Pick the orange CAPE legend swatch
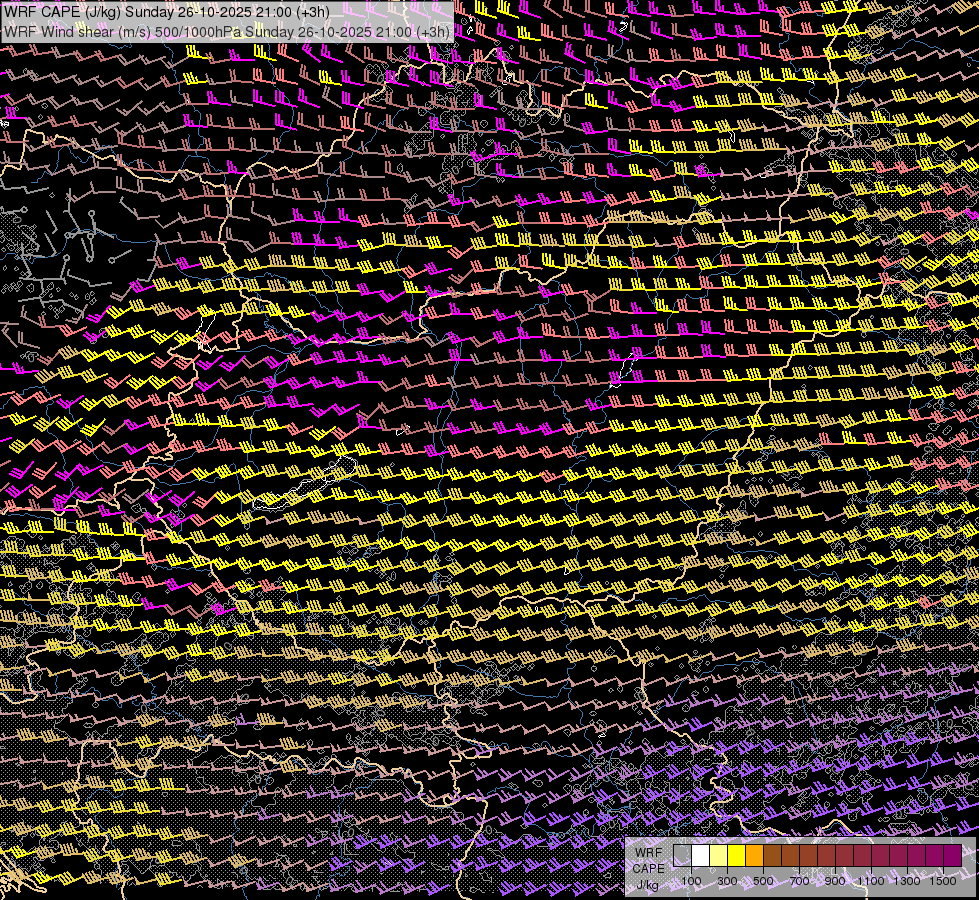This screenshot has height=900, width=979. [754, 855]
